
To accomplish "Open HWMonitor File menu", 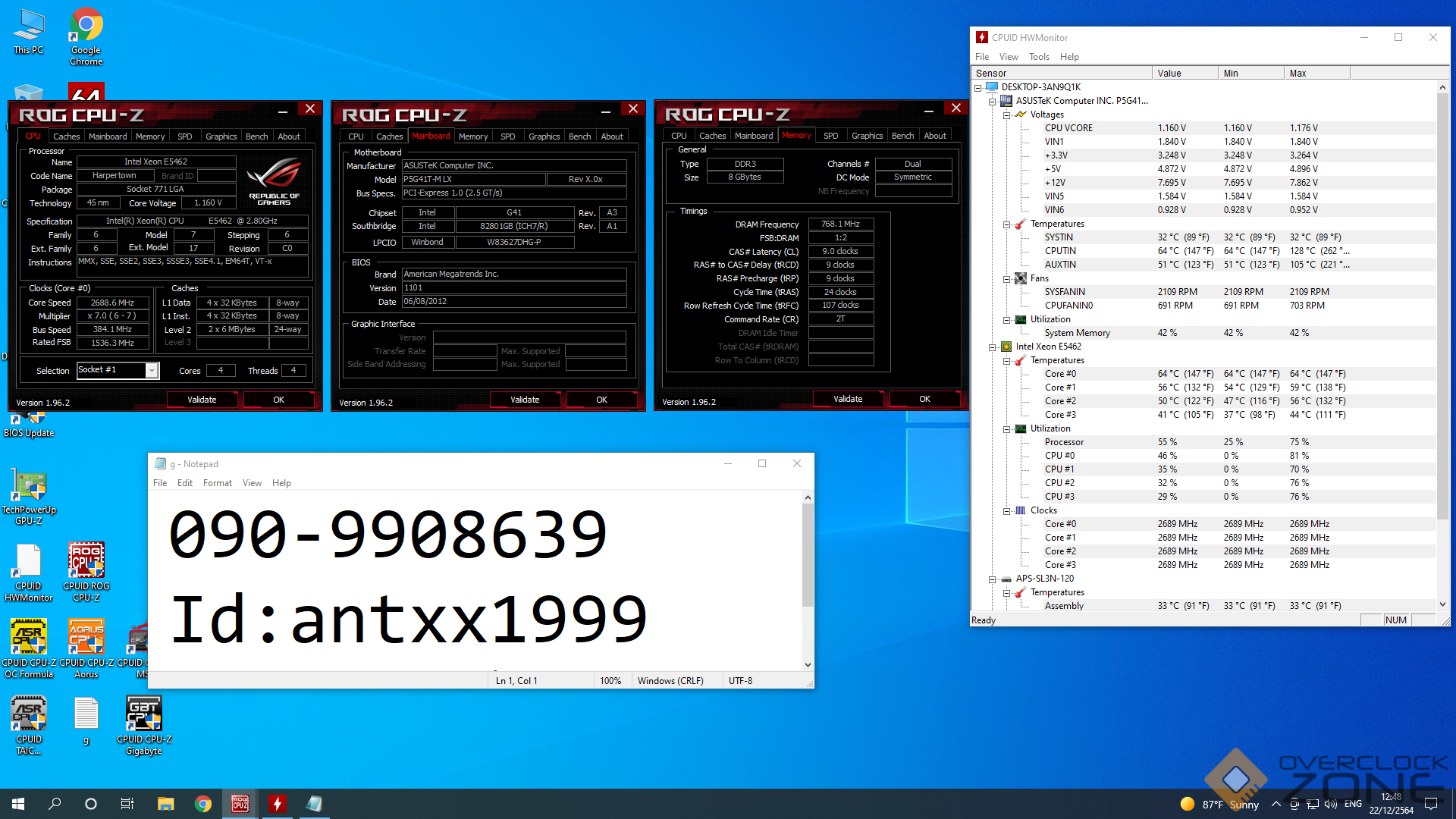I will 982,57.
